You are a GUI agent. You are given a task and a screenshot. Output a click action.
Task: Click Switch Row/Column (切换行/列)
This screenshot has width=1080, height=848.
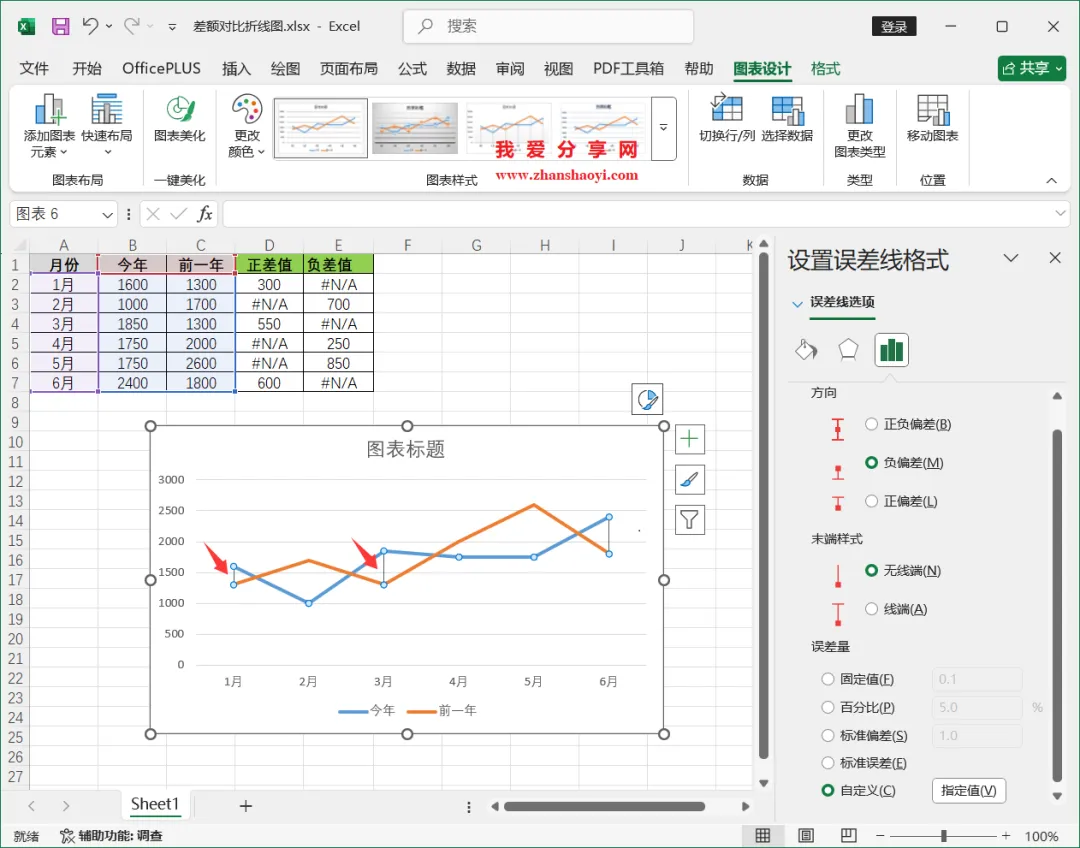(727, 118)
